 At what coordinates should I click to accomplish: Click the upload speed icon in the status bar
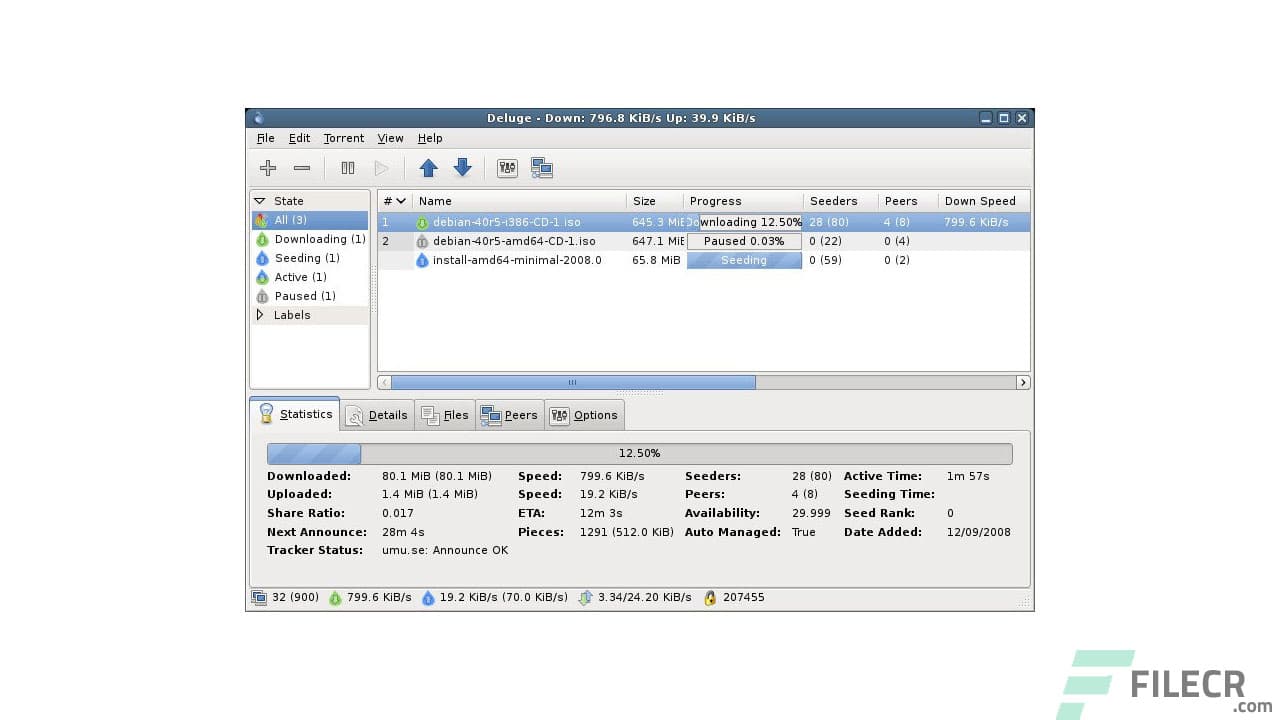coord(427,597)
